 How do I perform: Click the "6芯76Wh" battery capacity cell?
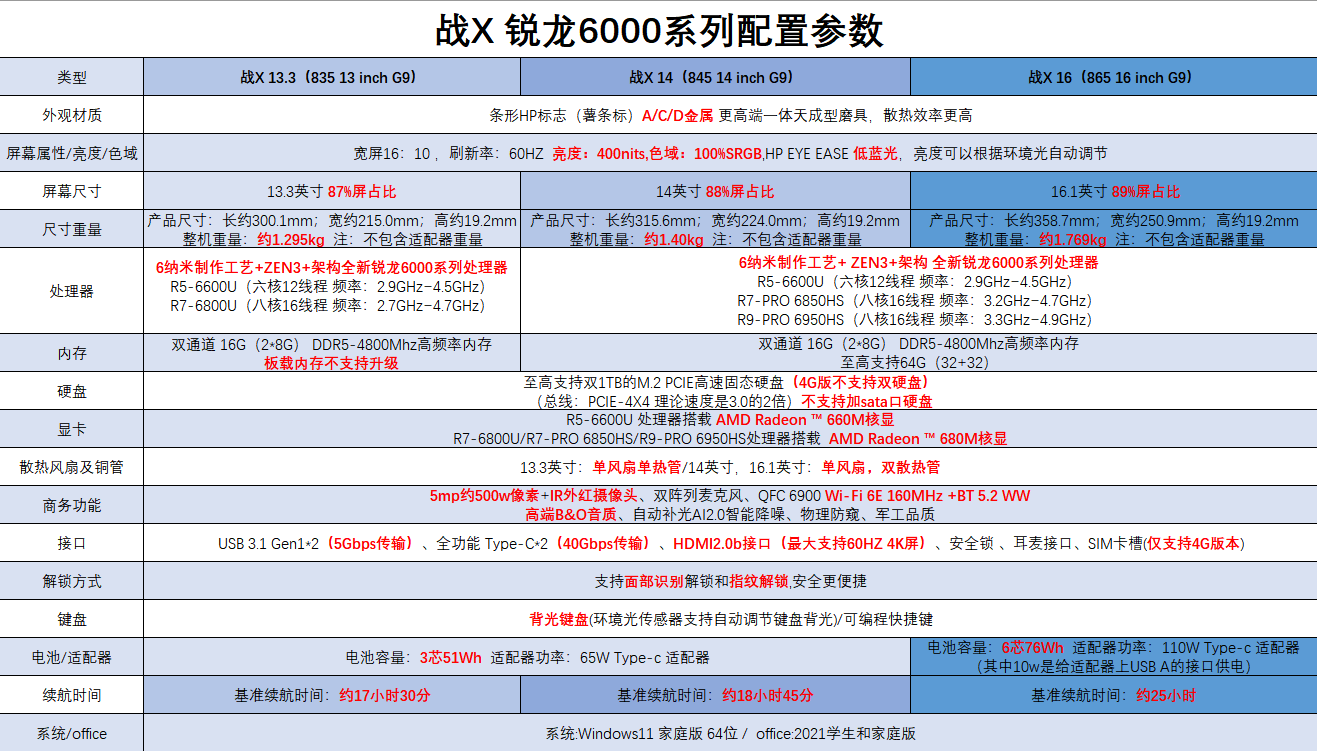click(1113, 657)
